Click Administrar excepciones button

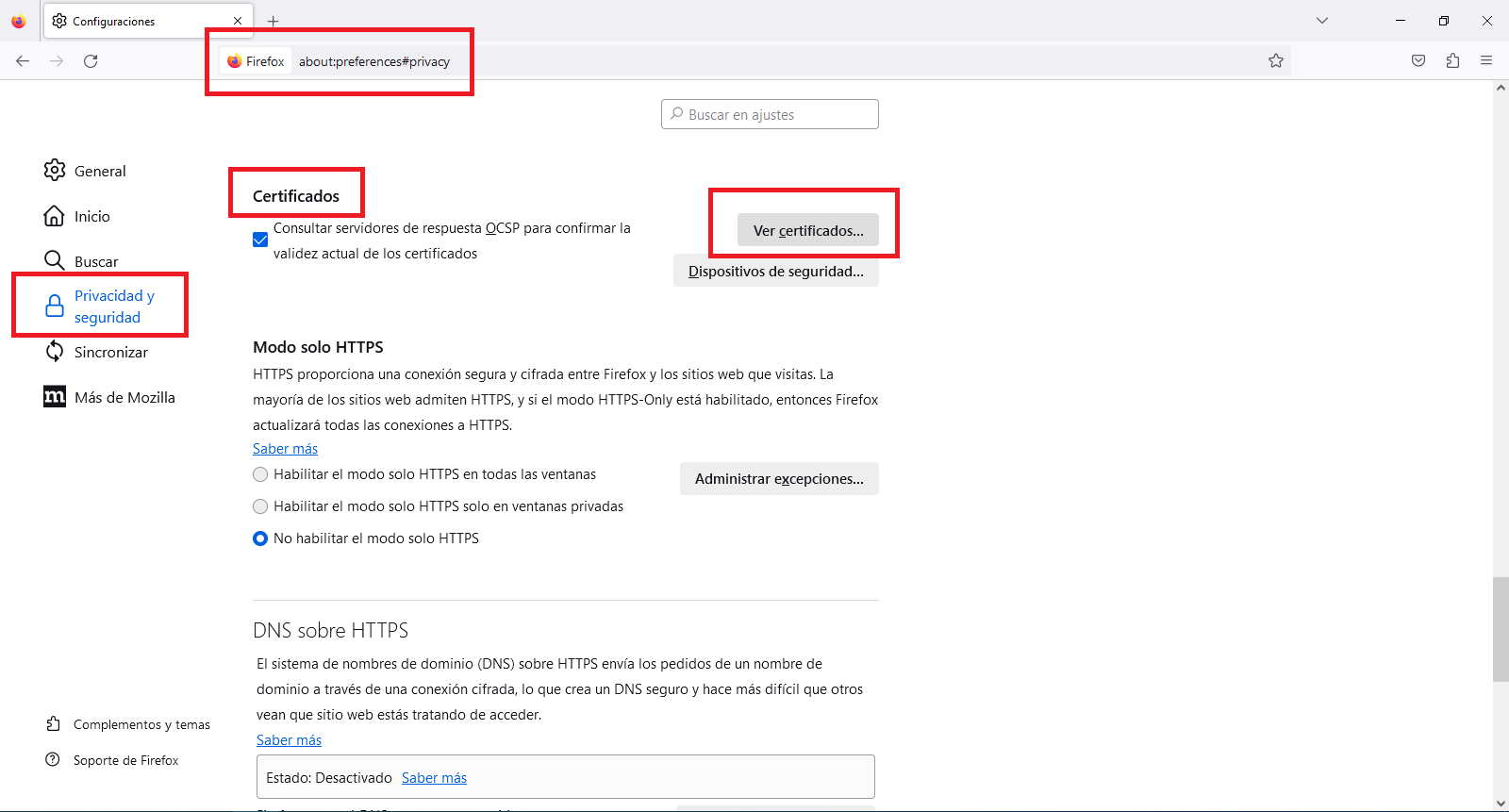point(779,478)
